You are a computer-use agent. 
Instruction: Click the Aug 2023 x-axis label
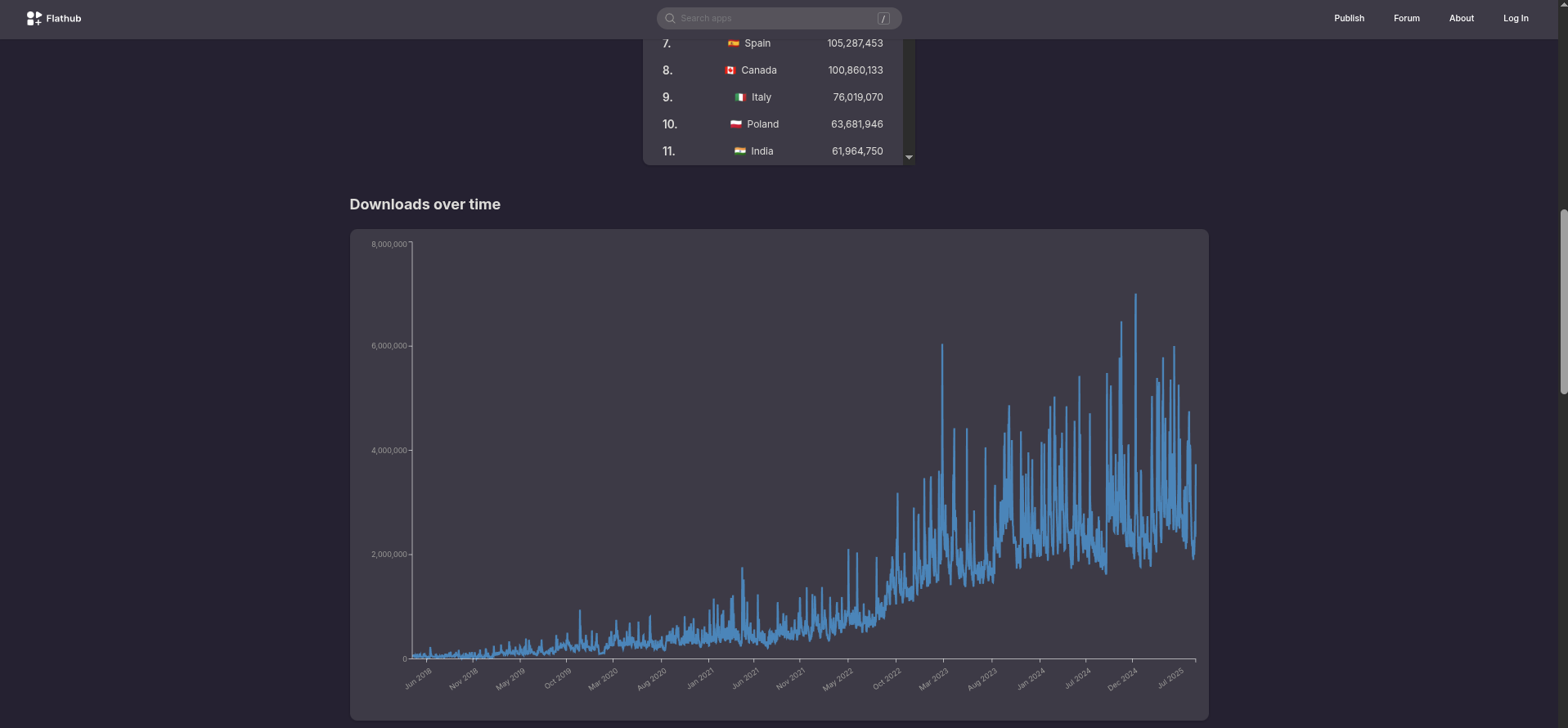[982, 679]
